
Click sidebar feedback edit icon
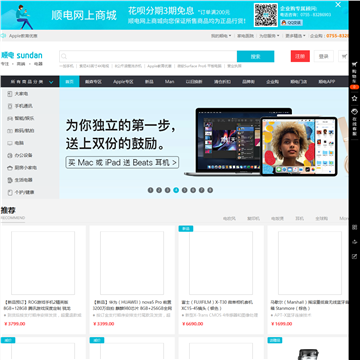(354, 256)
